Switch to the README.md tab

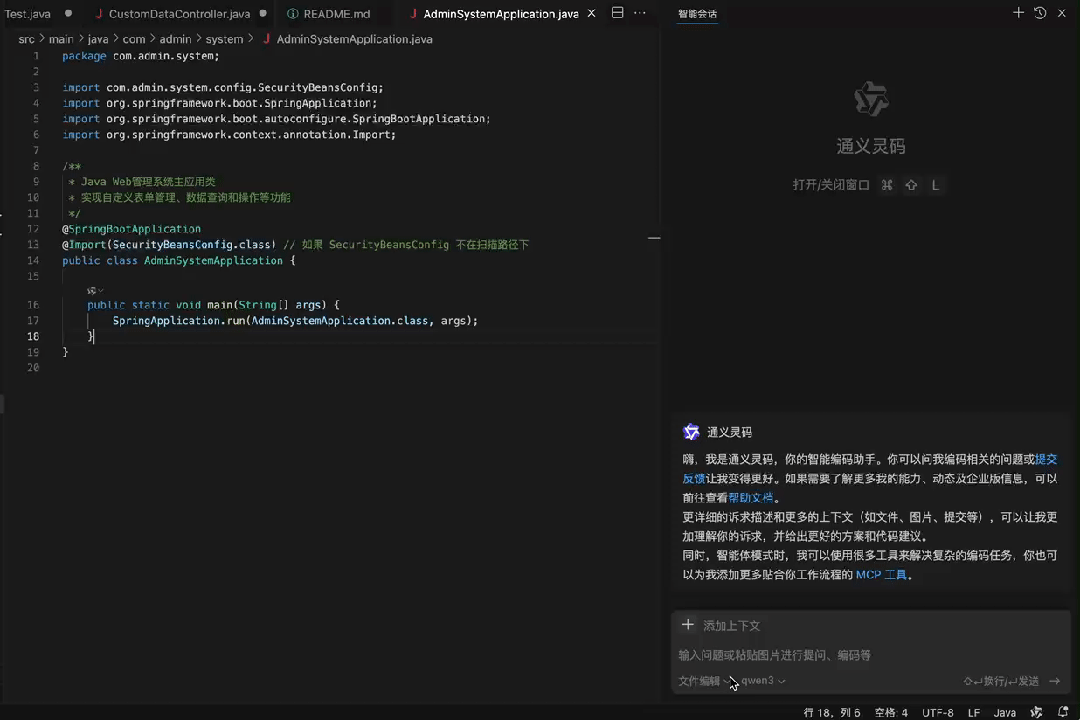pos(336,13)
